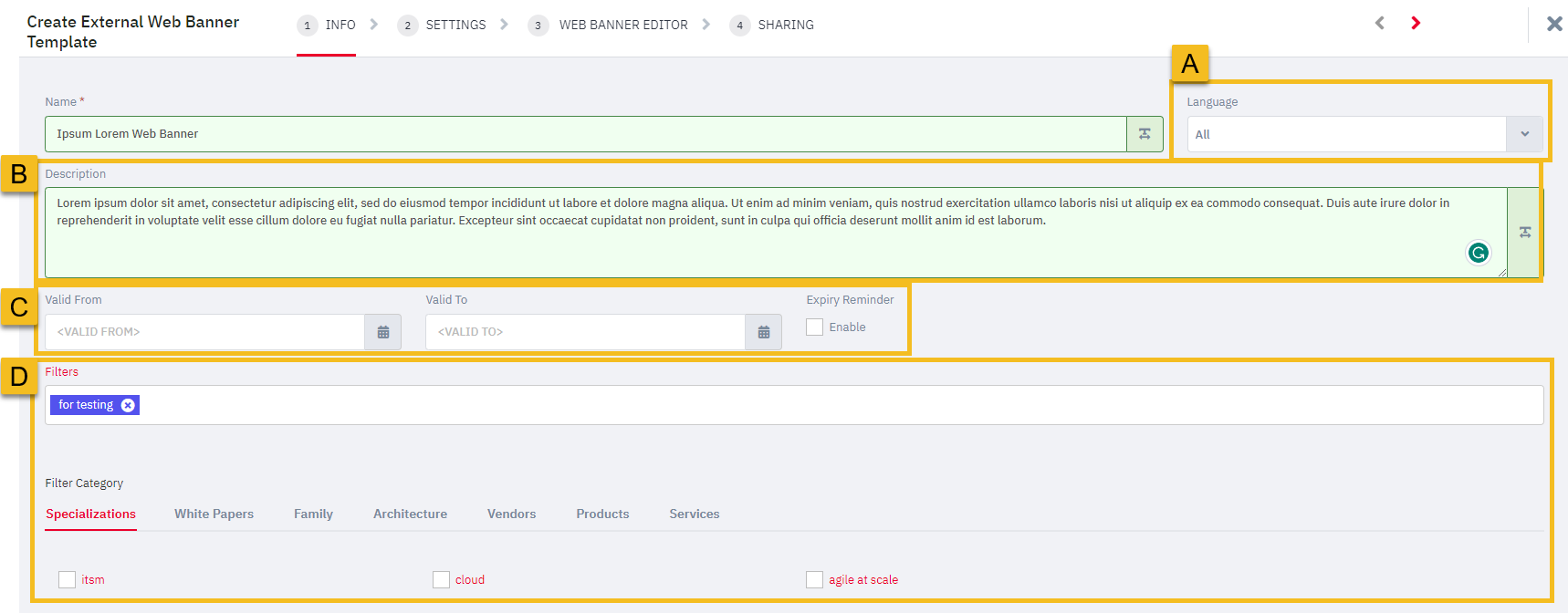
Task: Switch to the WEB BANNER EDITOR step
Action: [623, 26]
